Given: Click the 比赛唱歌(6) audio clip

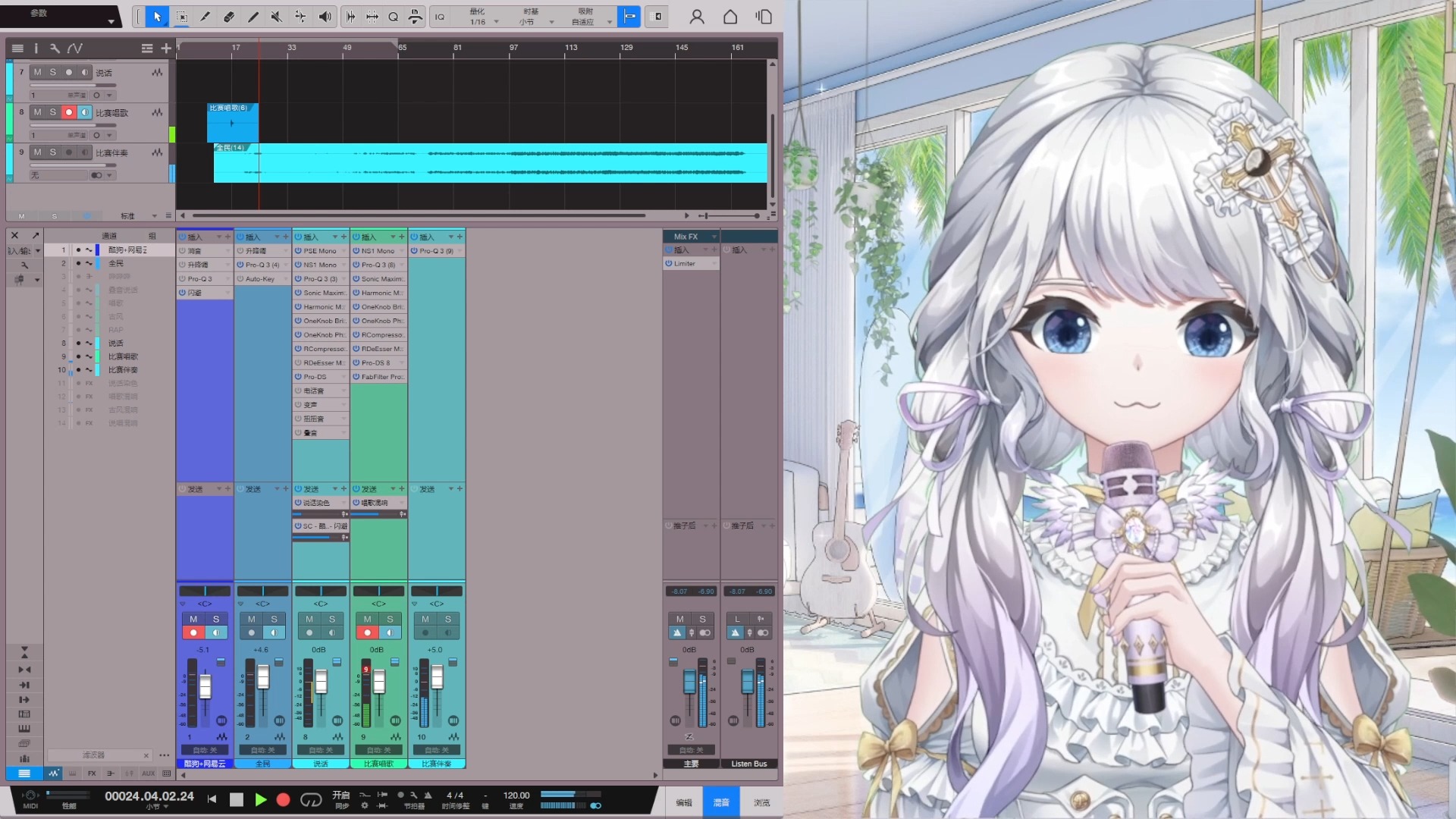Looking at the screenshot, I should tap(233, 123).
